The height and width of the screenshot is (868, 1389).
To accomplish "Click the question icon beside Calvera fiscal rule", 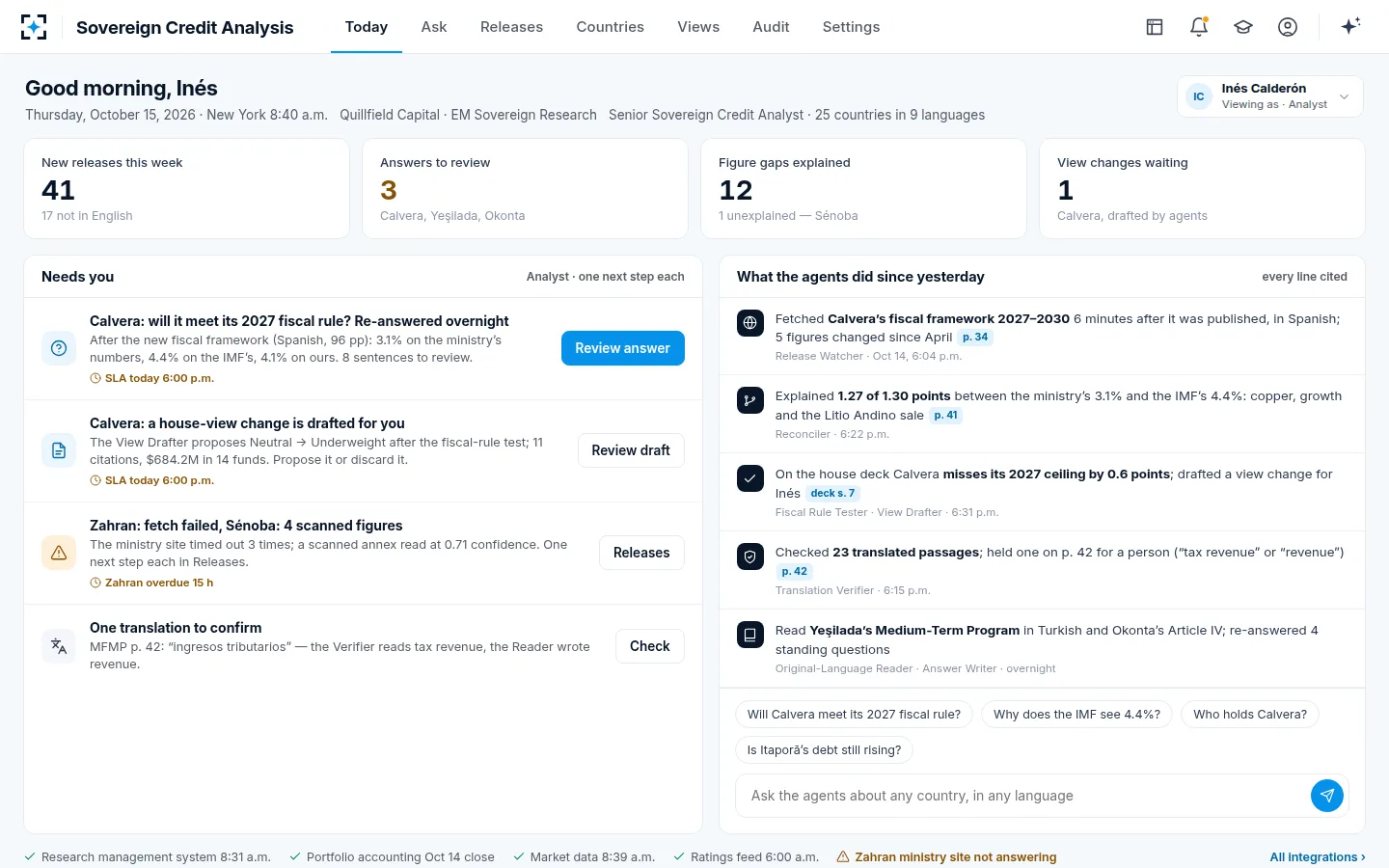I will click(59, 348).
